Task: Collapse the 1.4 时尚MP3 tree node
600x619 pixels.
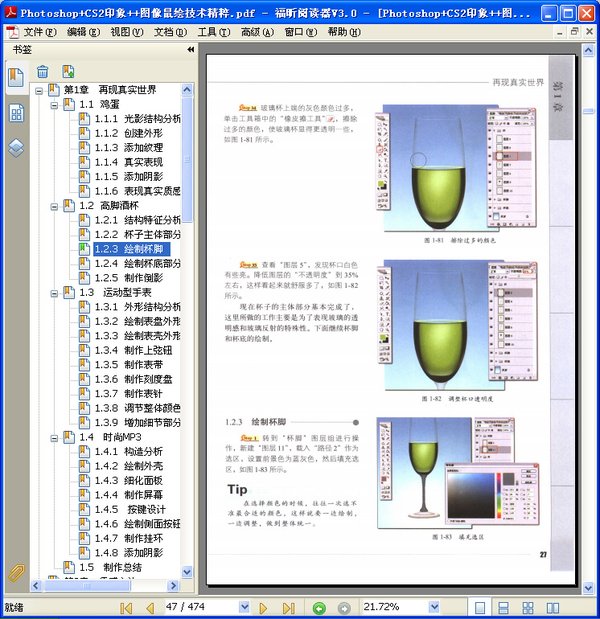Action: (54, 438)
